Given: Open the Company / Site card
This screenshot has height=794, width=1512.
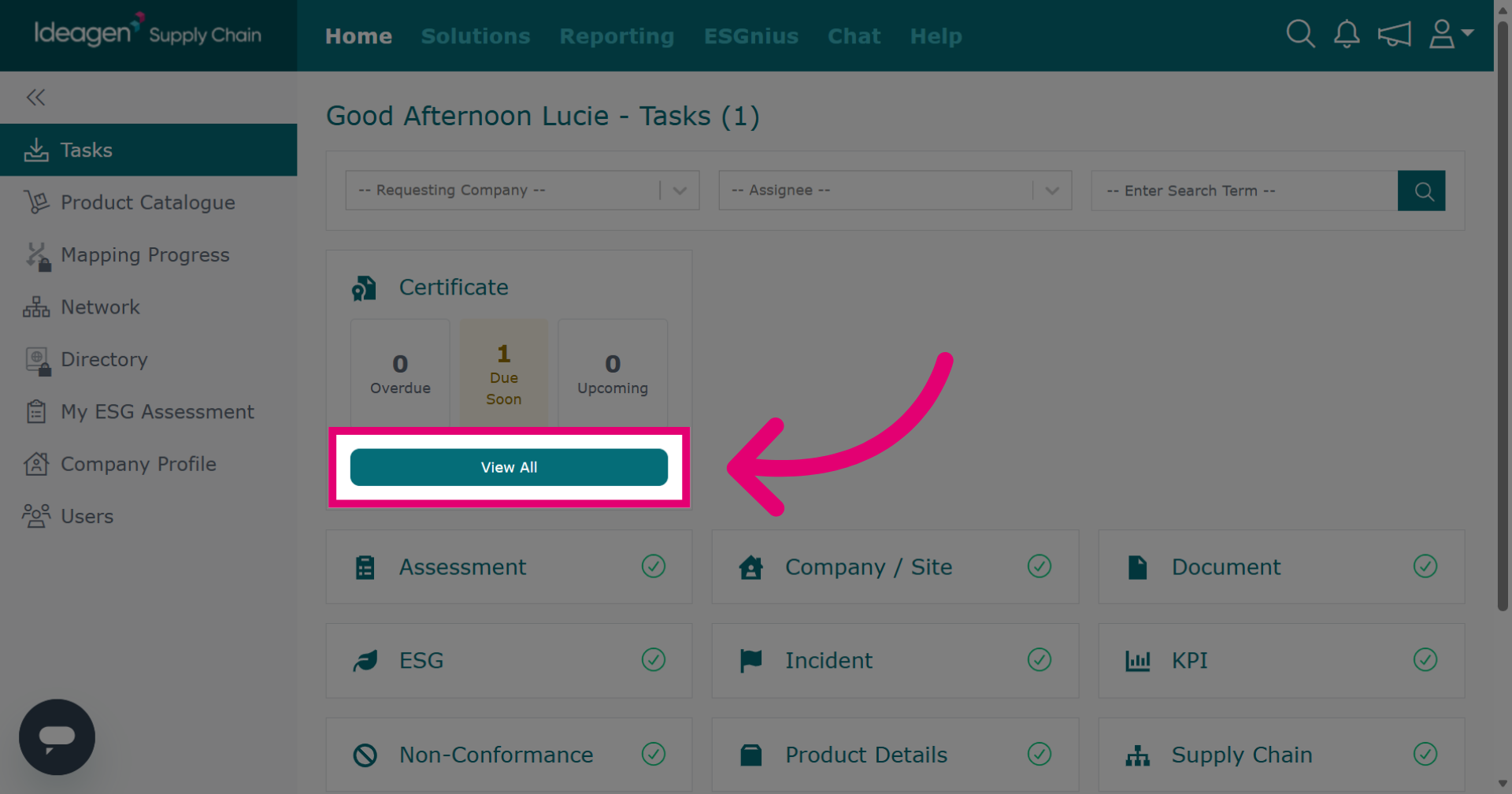Looking at the screenshot, I should click(x=895, y=567).
